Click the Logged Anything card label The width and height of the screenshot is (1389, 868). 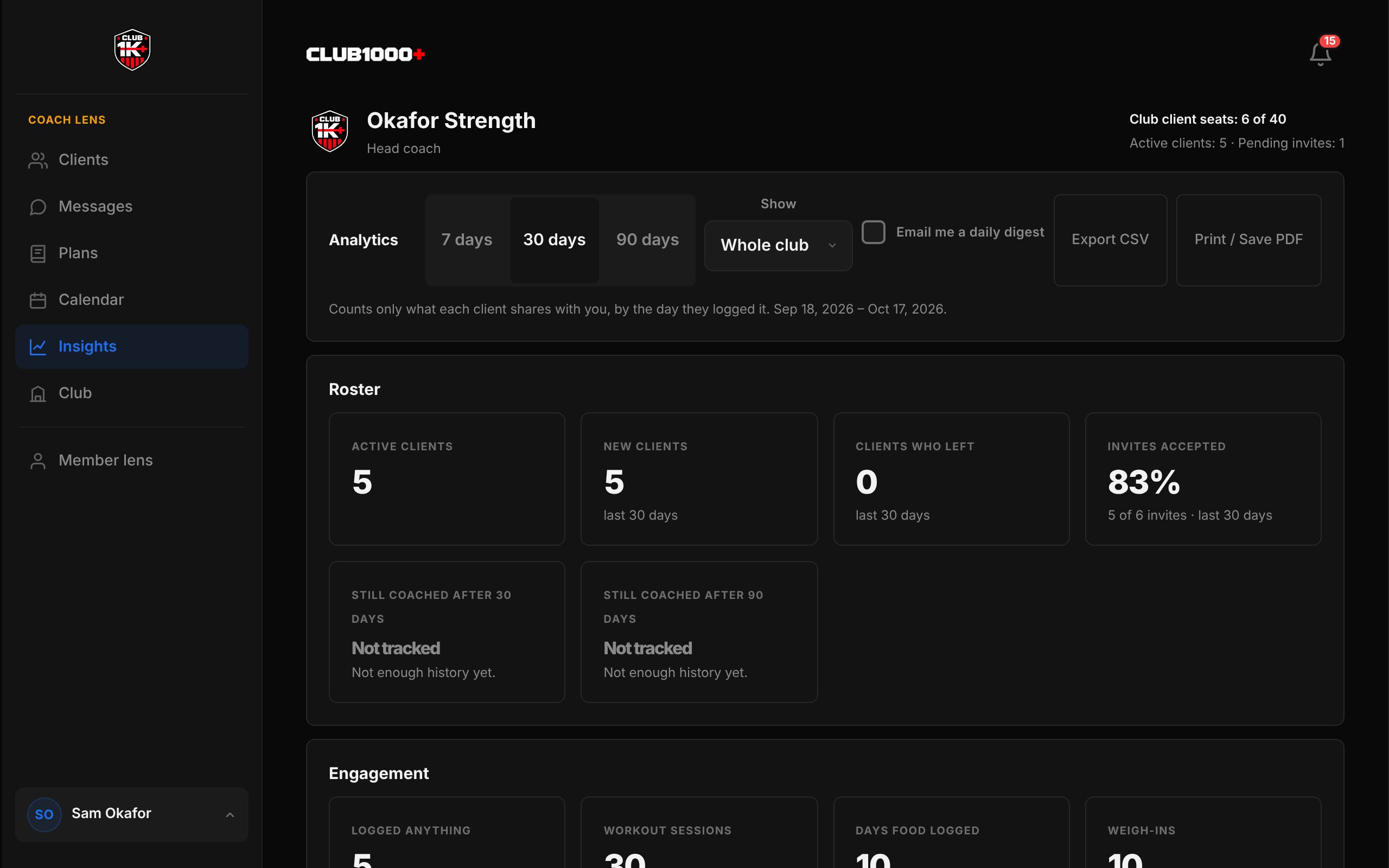pyautogui.click(x=411, y=831)
